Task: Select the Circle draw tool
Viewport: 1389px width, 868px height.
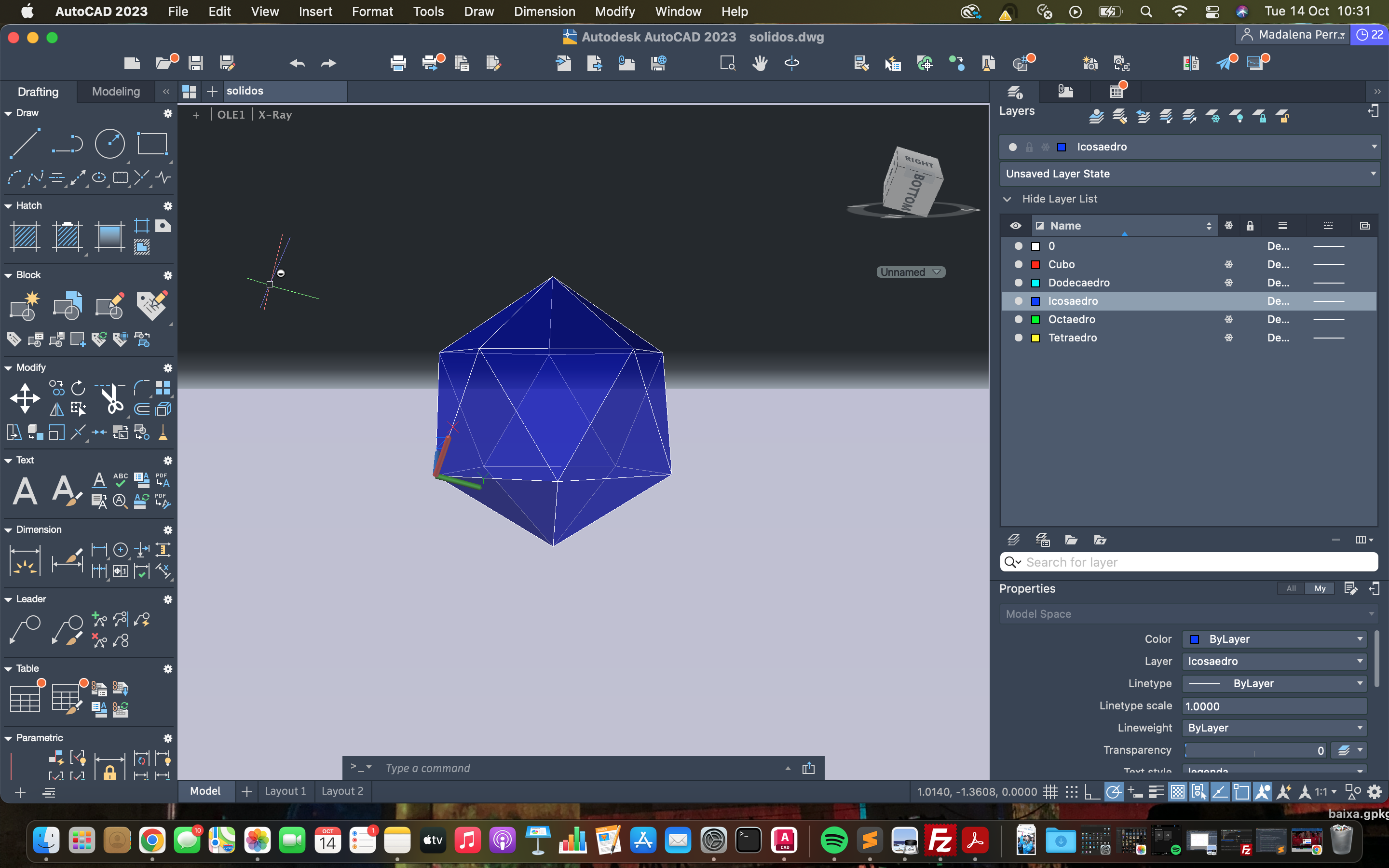Action: pos(109,144)
